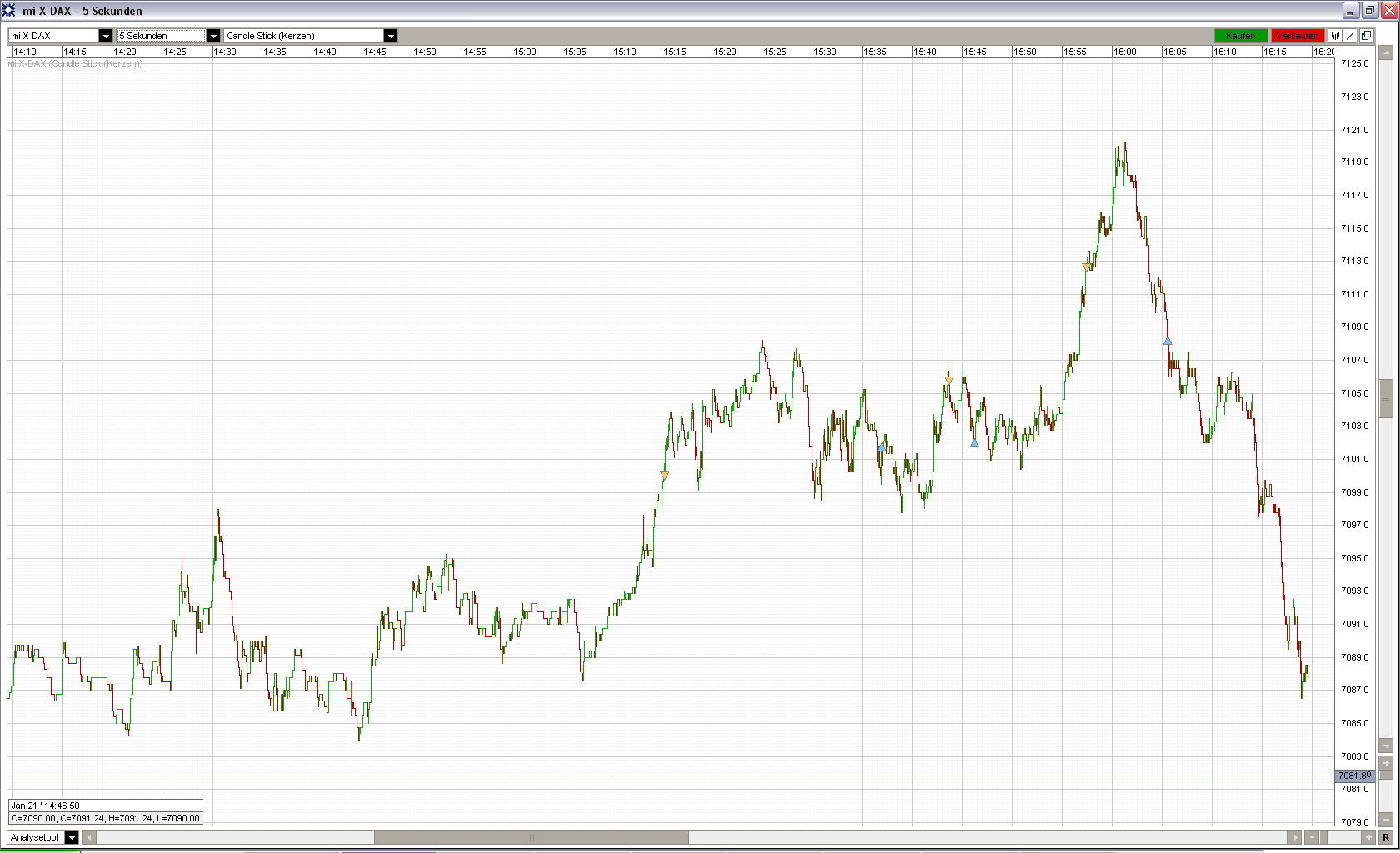The height and width of the screenshot is (853, 1400).
Task: Click the blue trade marker near 16:04
Action: (1167, 341)
